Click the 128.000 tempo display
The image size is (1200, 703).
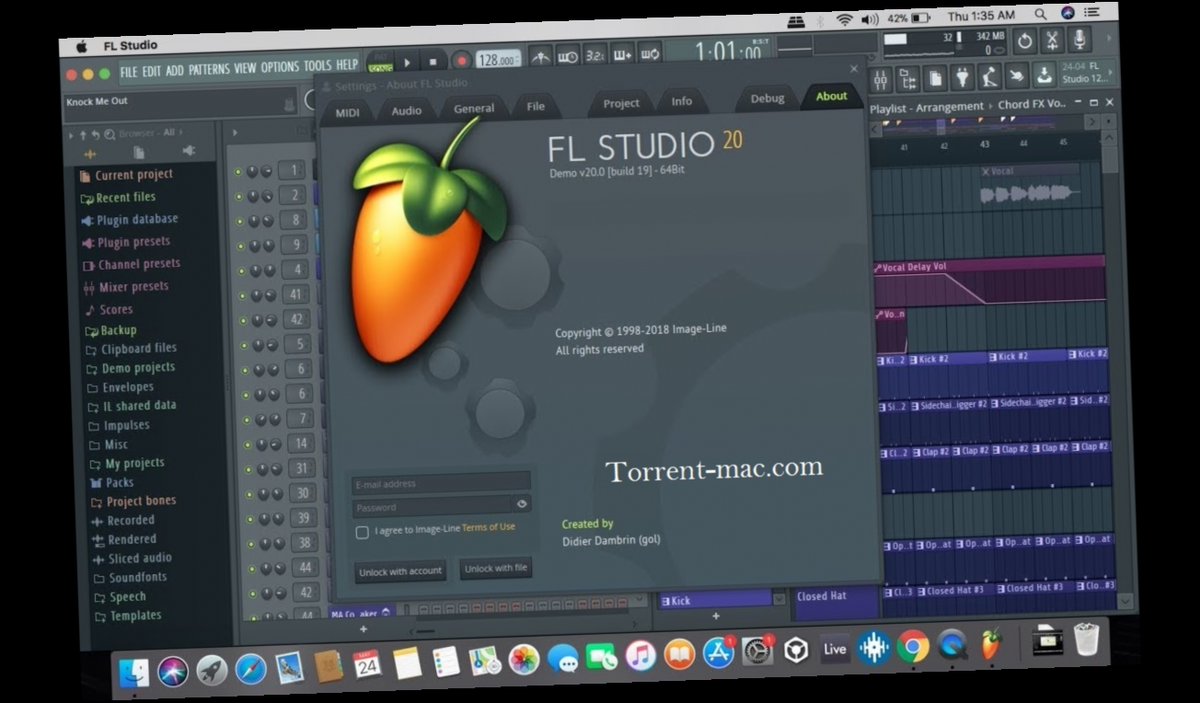tap(499, 59)
